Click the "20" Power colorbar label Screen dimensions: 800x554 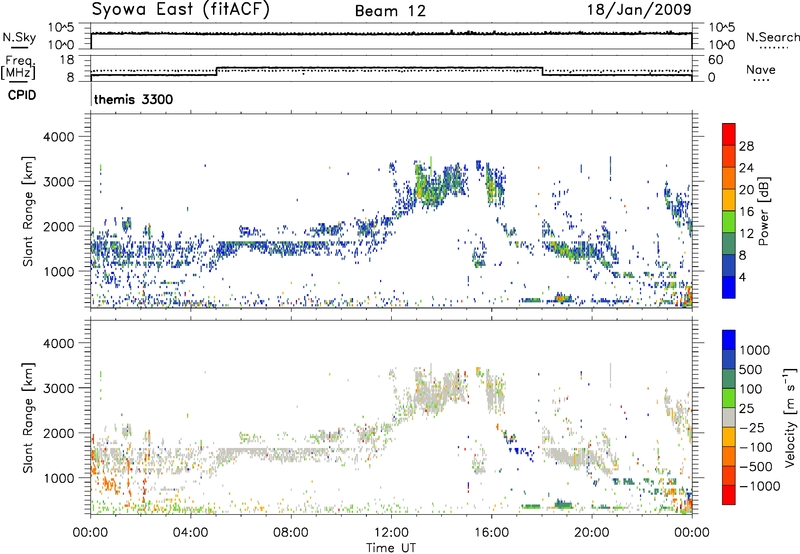tap(746, 190)
